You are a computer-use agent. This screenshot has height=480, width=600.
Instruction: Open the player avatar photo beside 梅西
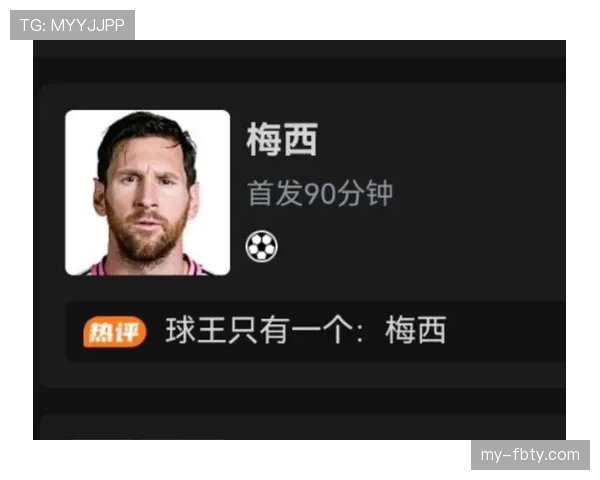tap(148, 193)
